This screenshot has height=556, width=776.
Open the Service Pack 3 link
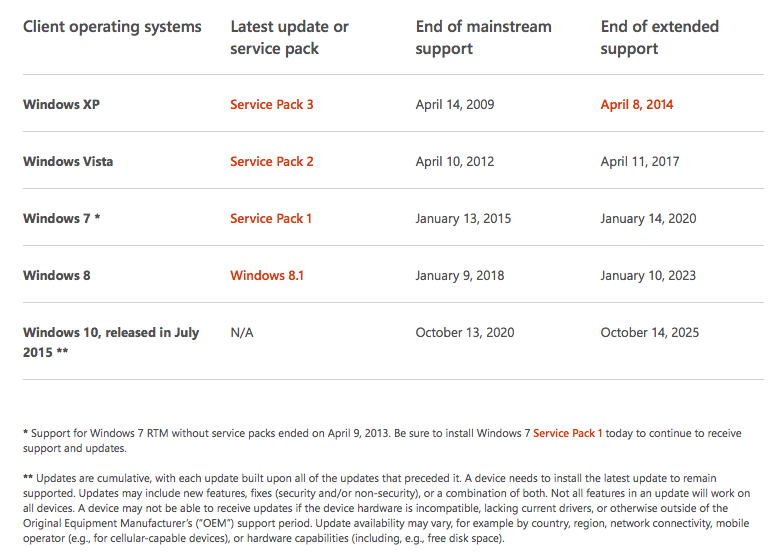point(271,104)
